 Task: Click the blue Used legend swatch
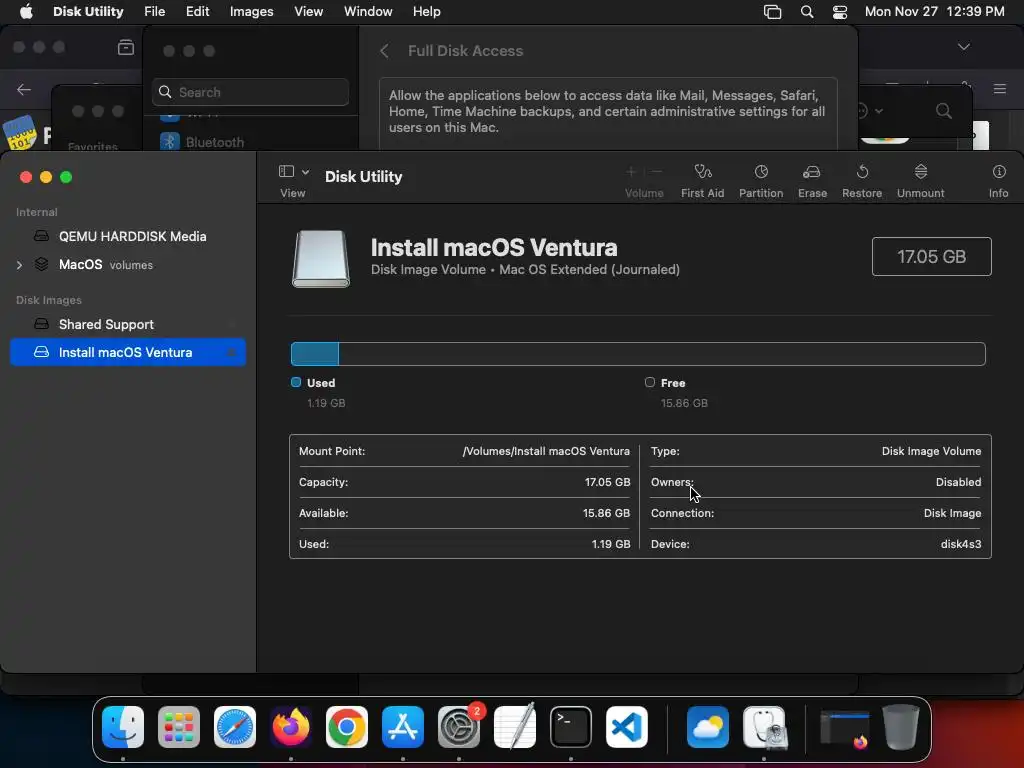point(296,382)
